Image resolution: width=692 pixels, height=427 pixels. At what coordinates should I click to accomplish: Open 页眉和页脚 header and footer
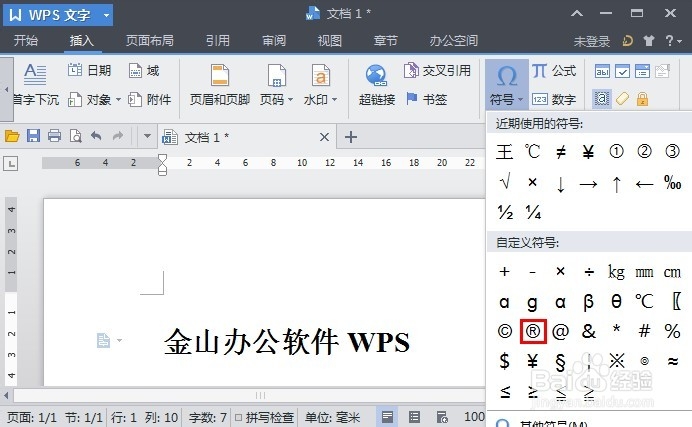(220, 86)
